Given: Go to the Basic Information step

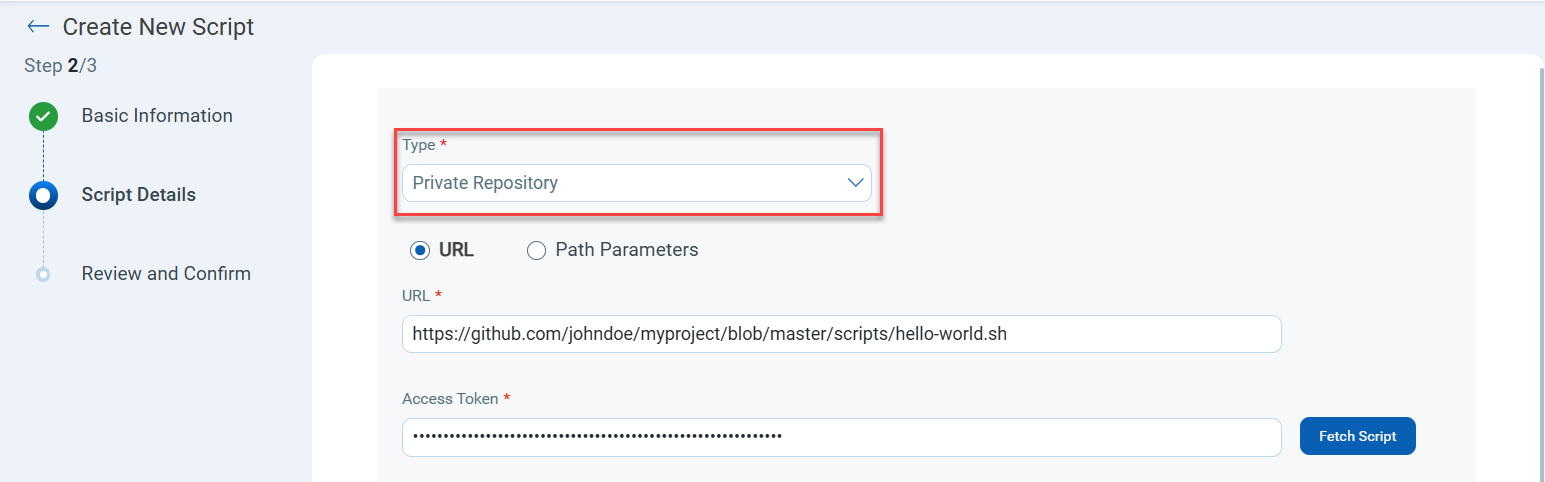Looking at the screenshot, I should click(157, 116).
